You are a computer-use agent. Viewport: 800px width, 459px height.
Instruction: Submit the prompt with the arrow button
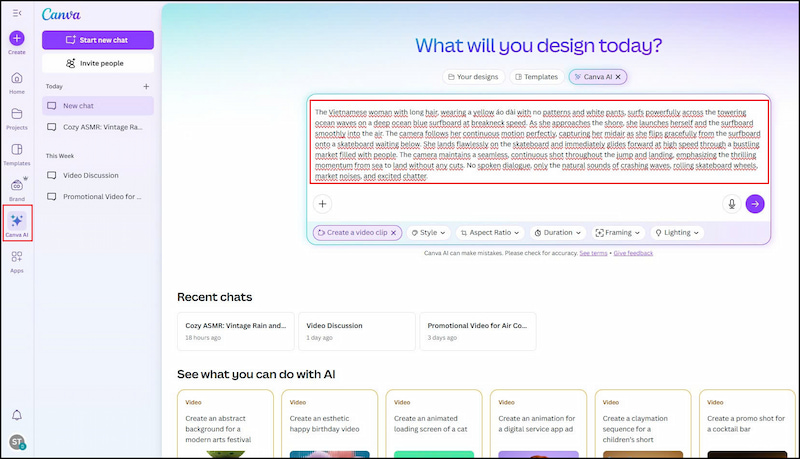(755, 204)
